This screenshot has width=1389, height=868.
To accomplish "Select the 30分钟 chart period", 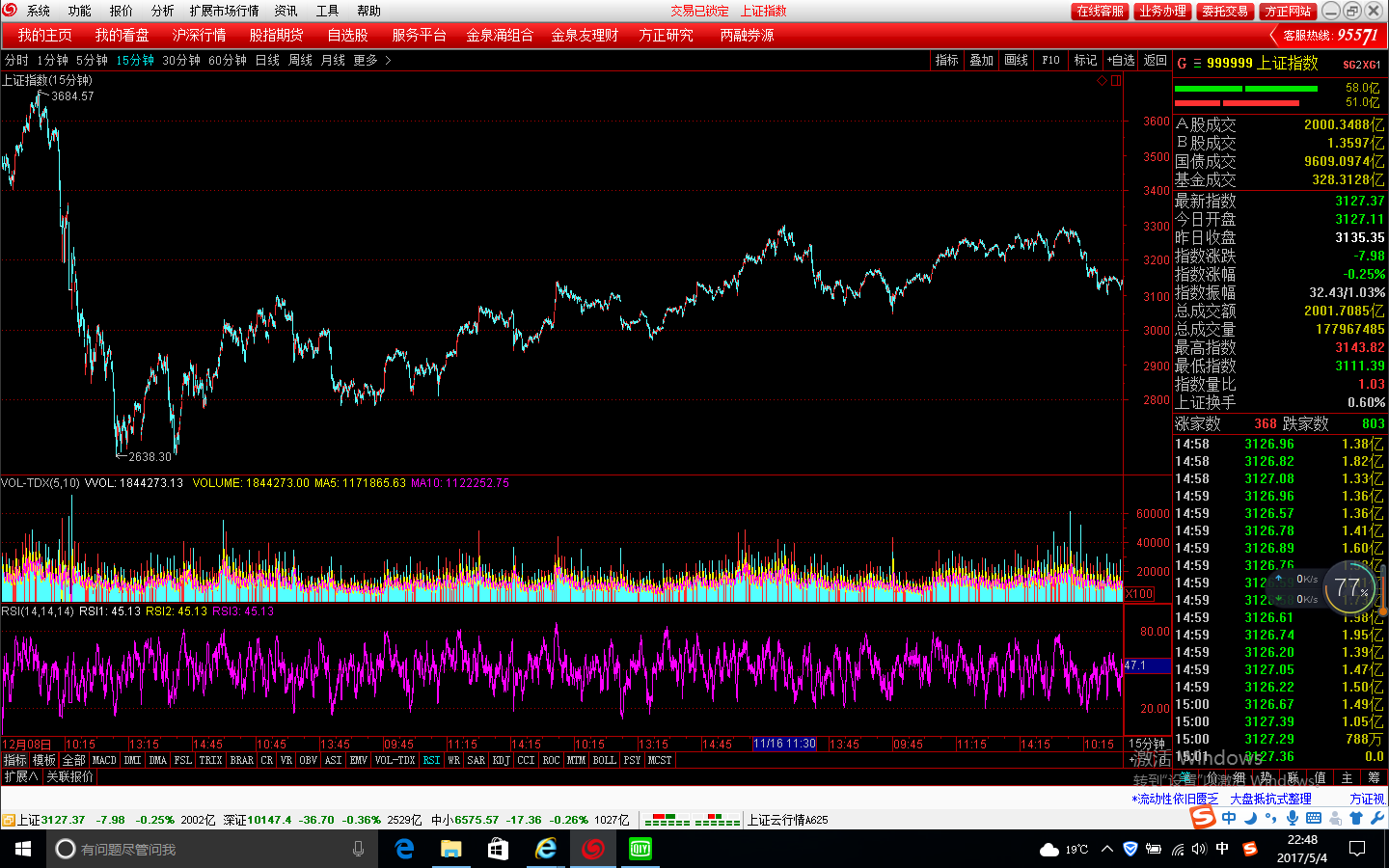I will tap(181, 60).
